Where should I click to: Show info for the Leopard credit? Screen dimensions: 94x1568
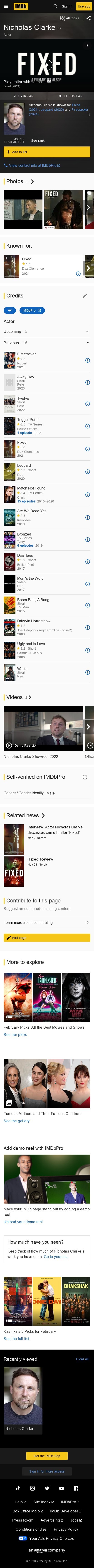pyautogui.click(x=87, y=472)
